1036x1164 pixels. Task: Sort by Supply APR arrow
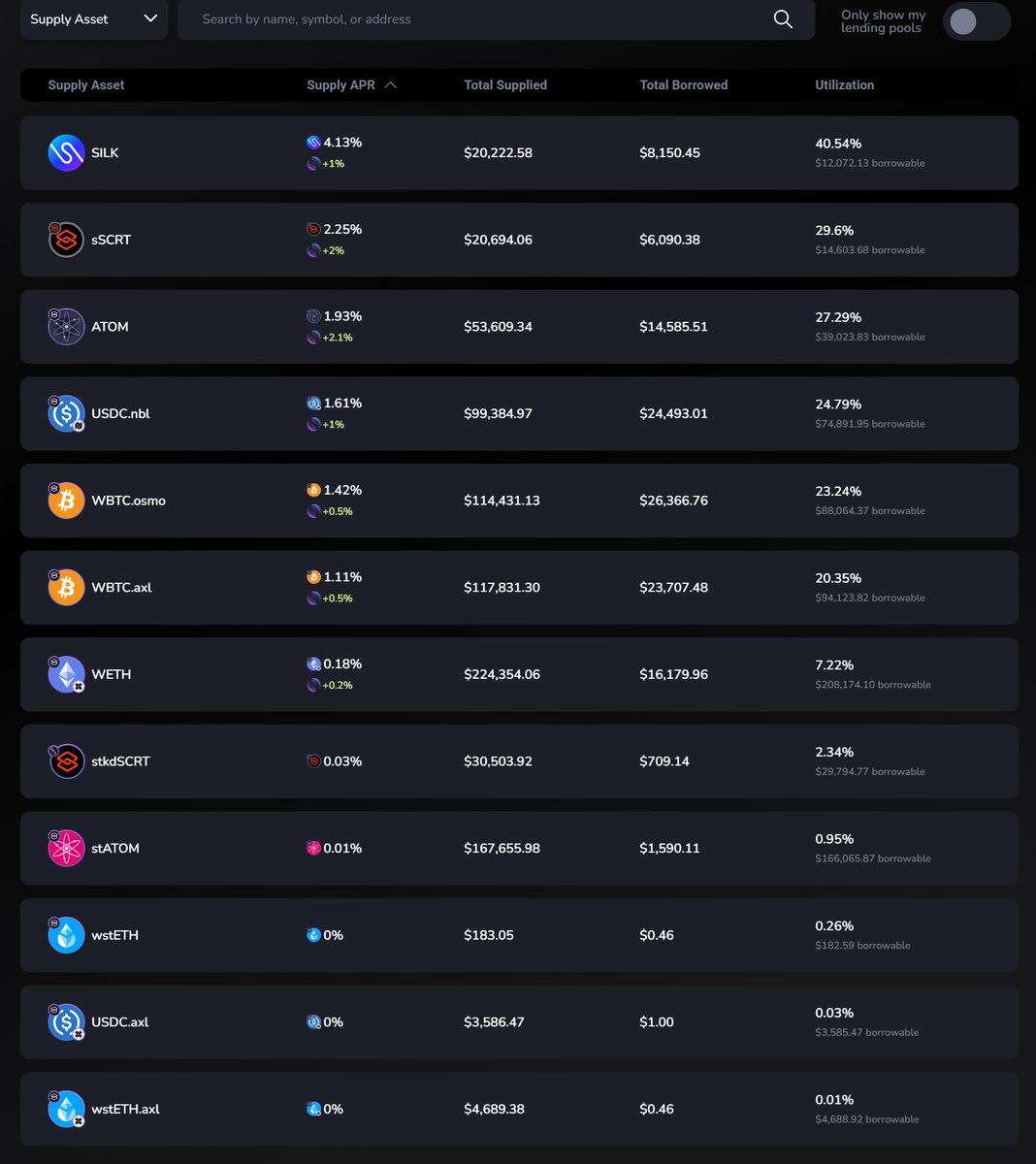click(391, 85)
